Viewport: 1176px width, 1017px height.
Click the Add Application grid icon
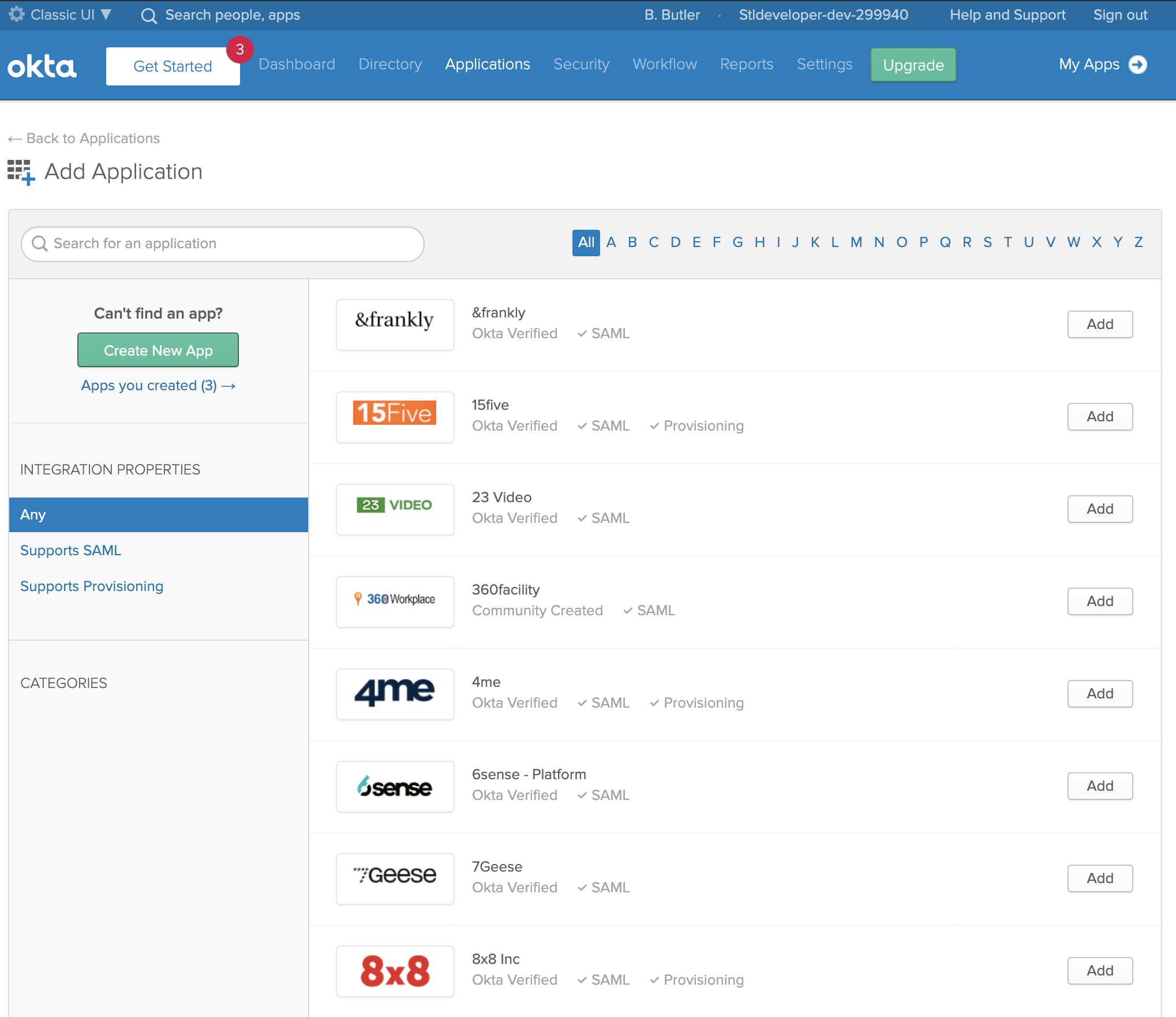pos(21,173)
